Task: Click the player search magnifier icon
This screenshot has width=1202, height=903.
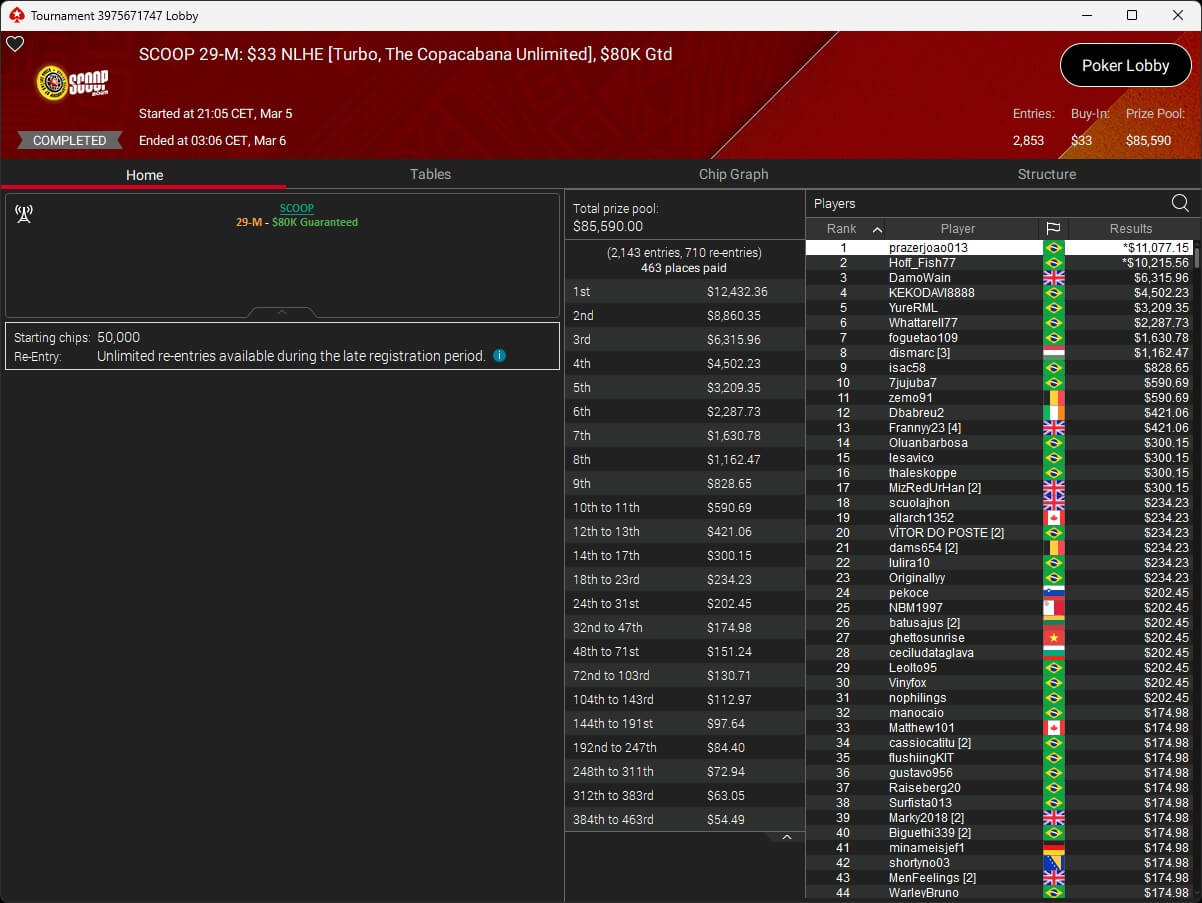Action: [1180, 203]
